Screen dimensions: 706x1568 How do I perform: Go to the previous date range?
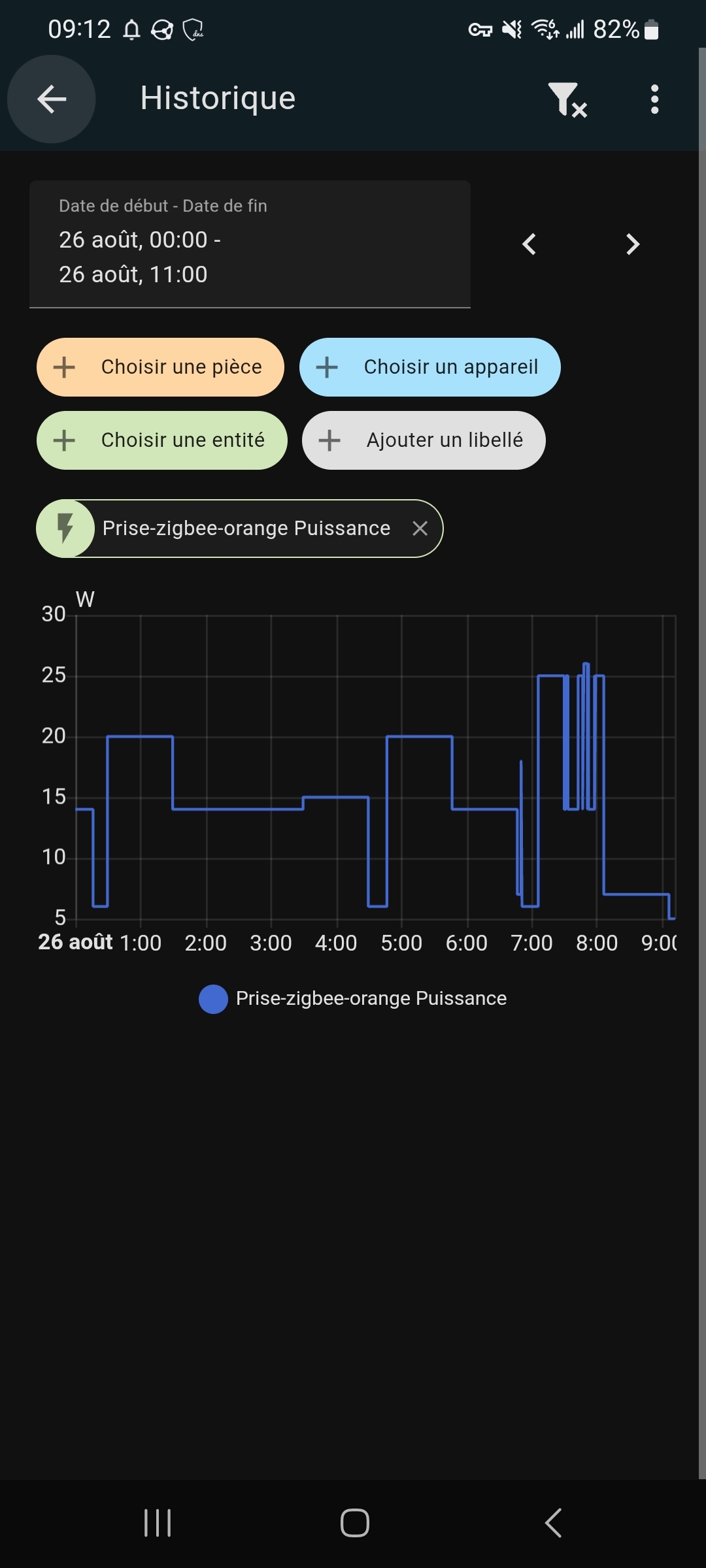point(529,244)
